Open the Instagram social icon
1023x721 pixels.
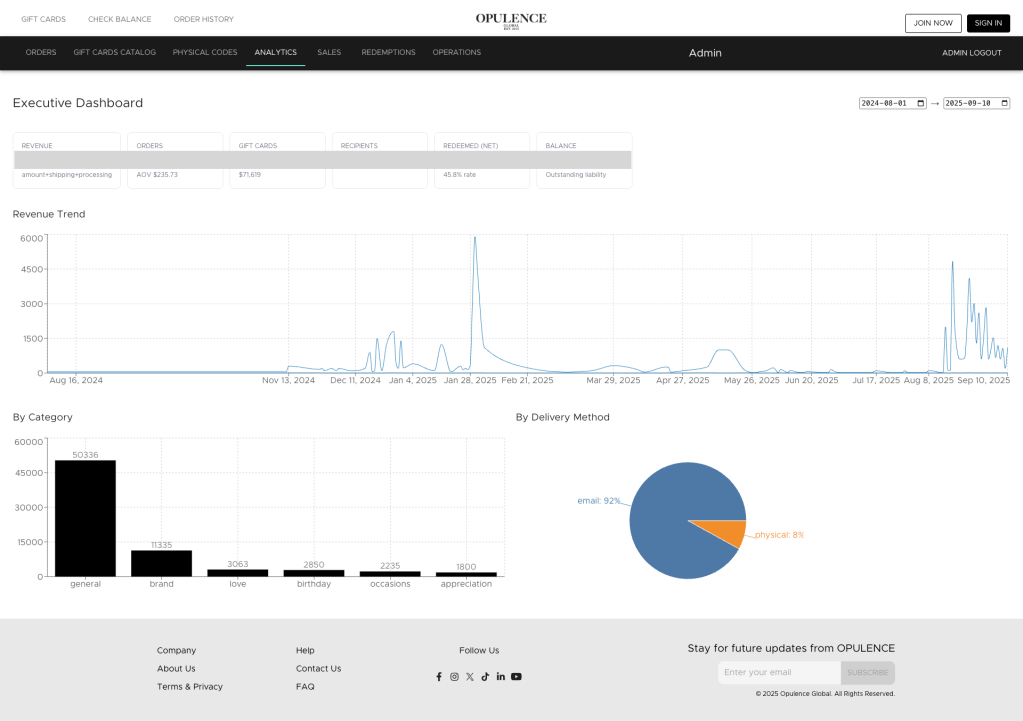pyautogui.click(x=454, y=677)
